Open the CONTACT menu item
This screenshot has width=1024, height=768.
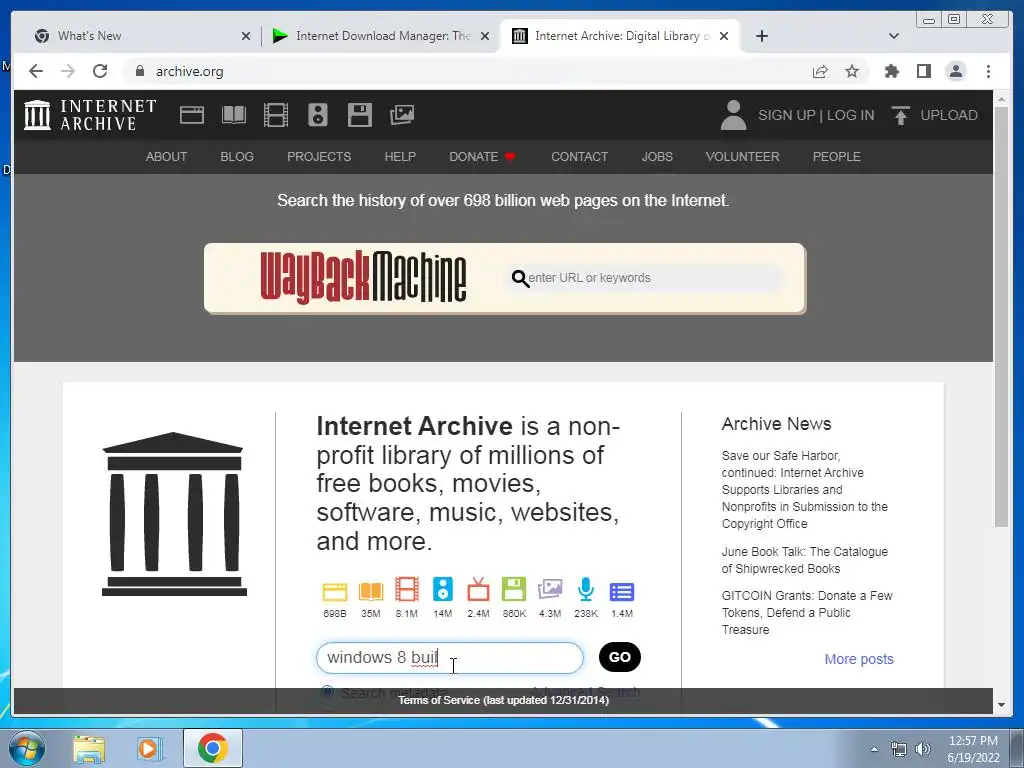coord(579,157)
